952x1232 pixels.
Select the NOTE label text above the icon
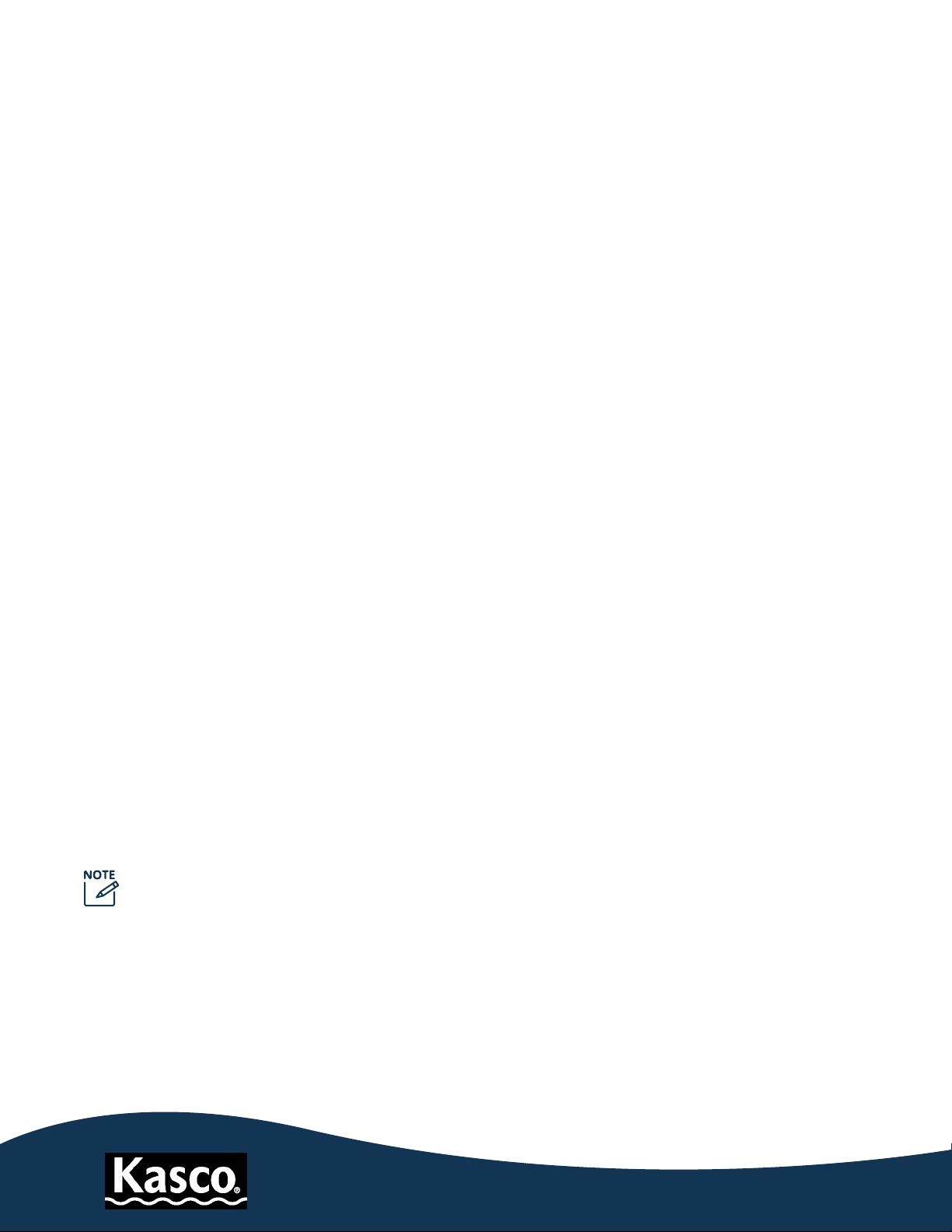99,874
